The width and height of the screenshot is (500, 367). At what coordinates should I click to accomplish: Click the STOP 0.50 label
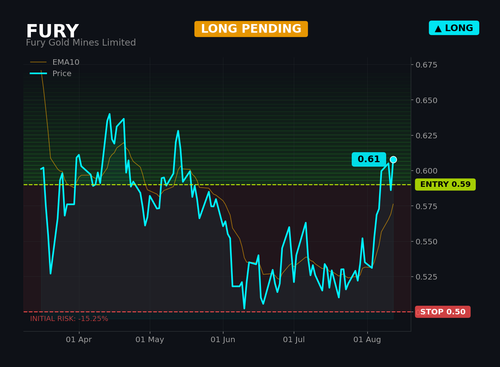tap(443, 312)
